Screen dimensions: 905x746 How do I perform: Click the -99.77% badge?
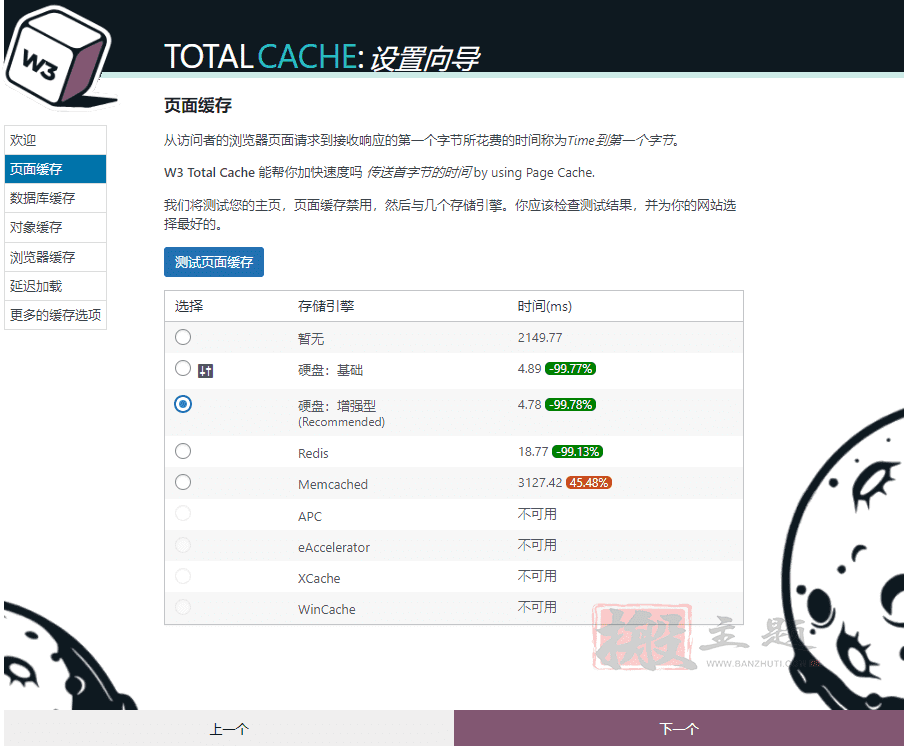click(570, 369)
